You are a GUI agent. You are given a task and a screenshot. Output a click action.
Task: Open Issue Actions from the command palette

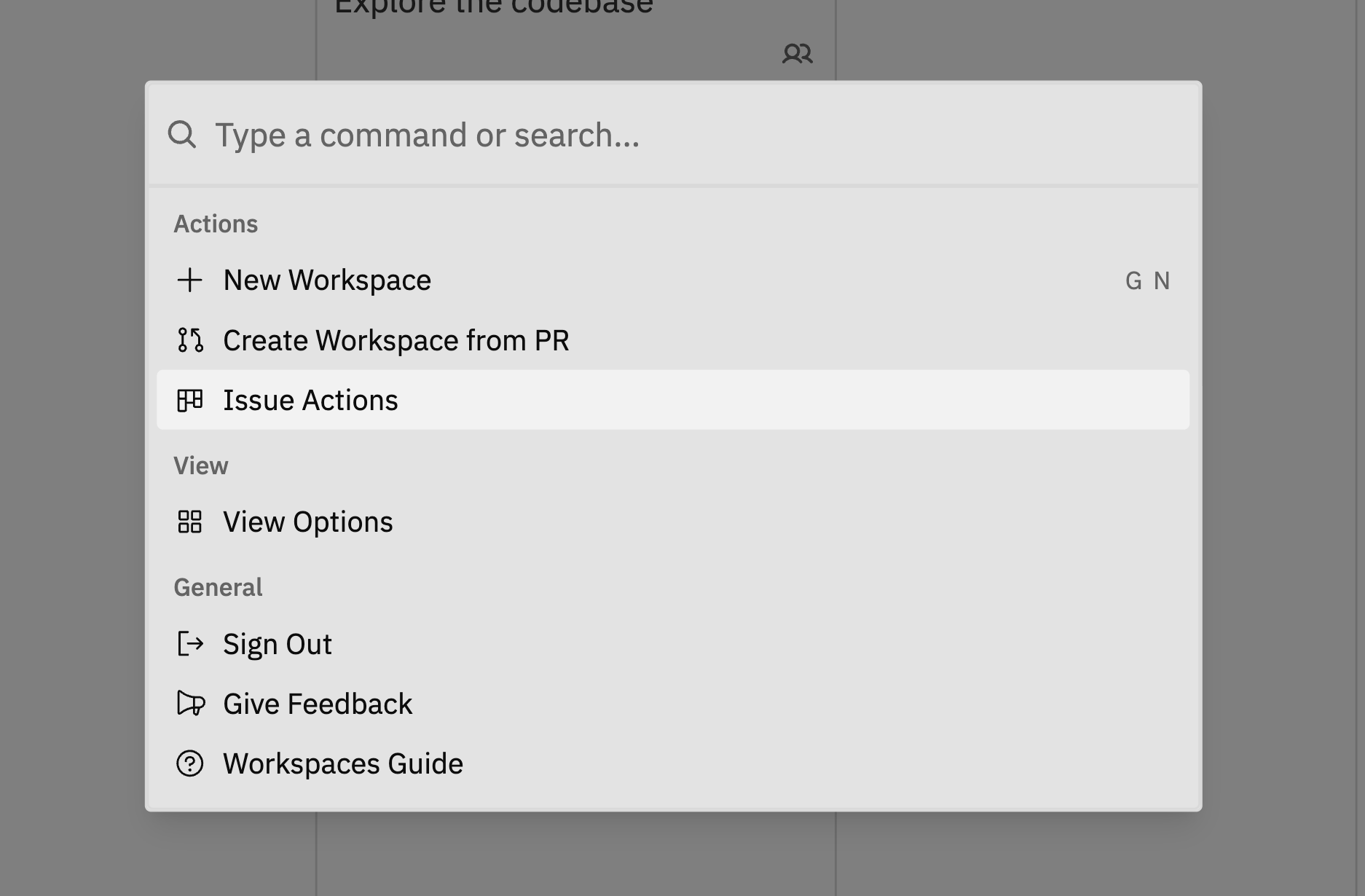pos(310,400)
